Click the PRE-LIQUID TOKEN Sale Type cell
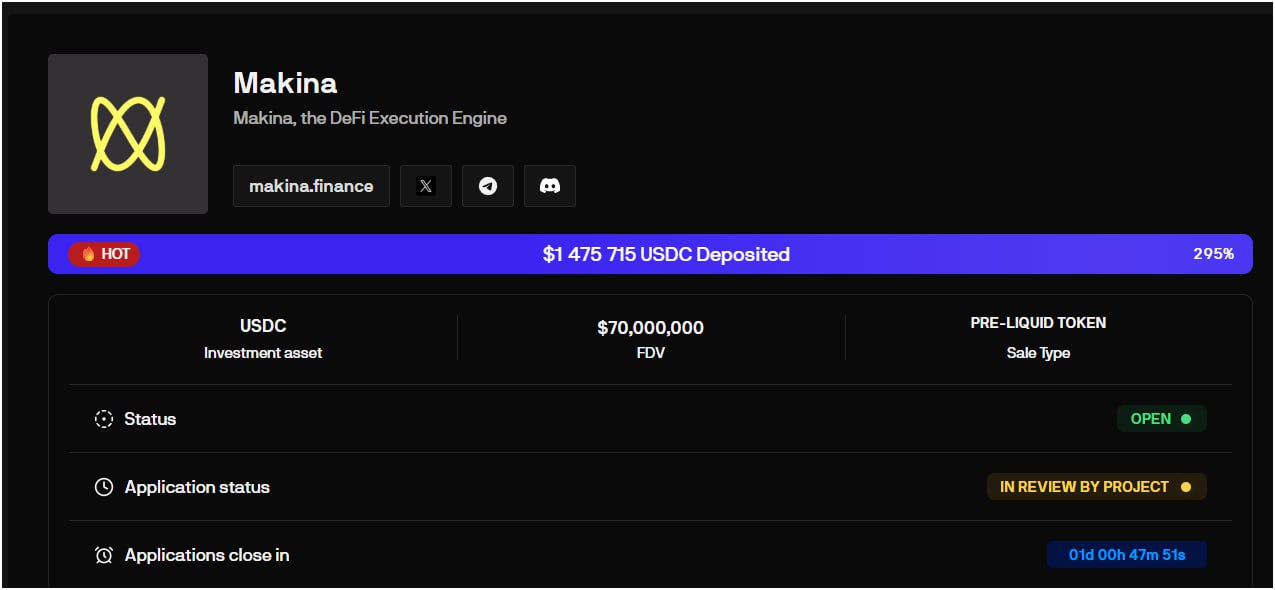This screenshot has height=590, width=1275. pyautogui.click(x=1038, y=336)
